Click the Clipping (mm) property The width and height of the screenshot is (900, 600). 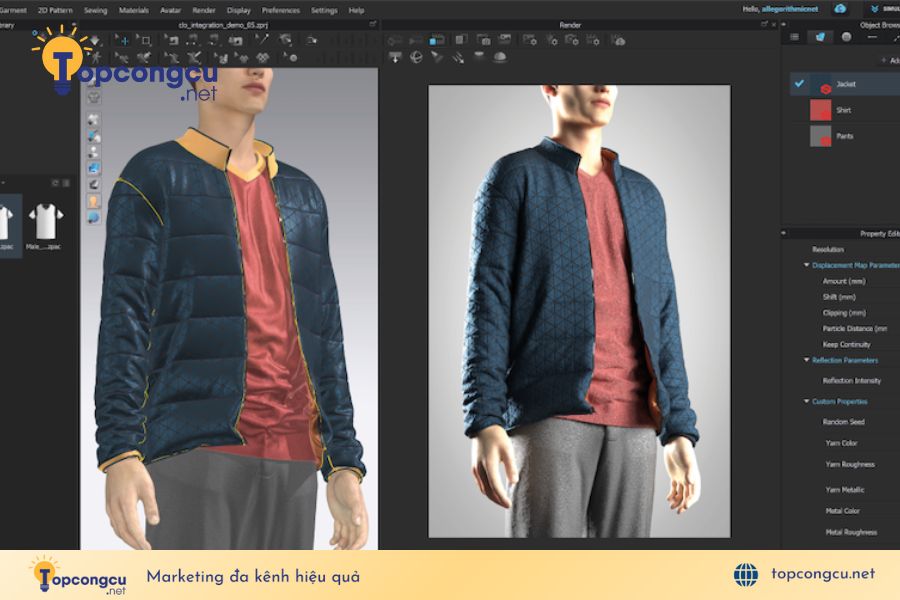(844, 313)
